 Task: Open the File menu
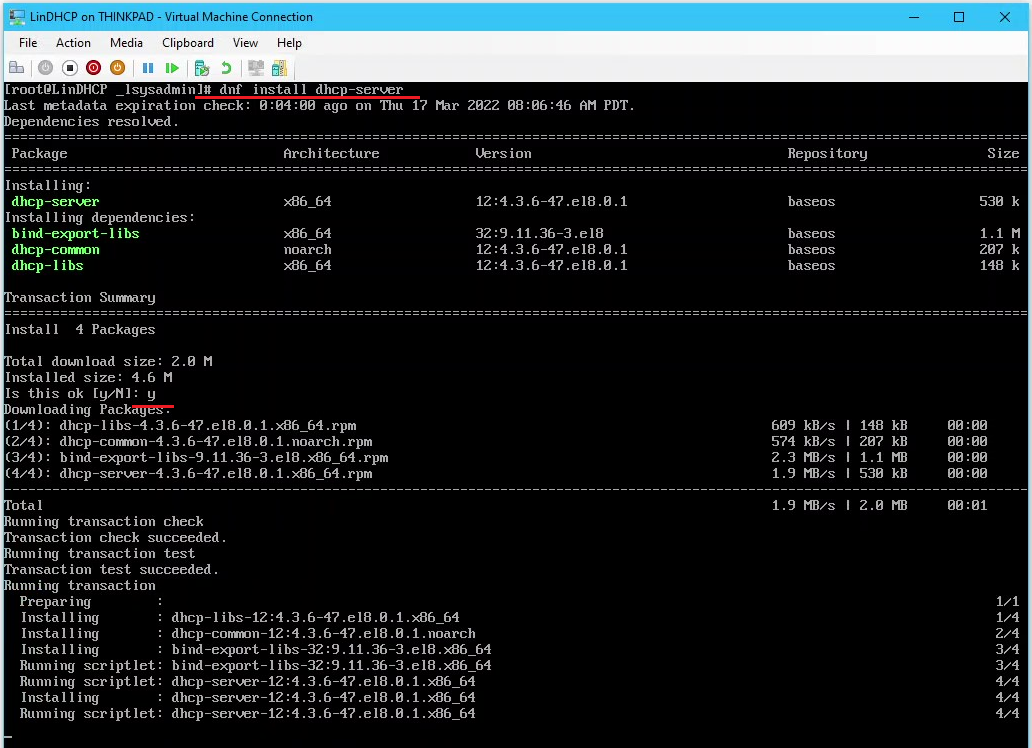pos(28,43)
